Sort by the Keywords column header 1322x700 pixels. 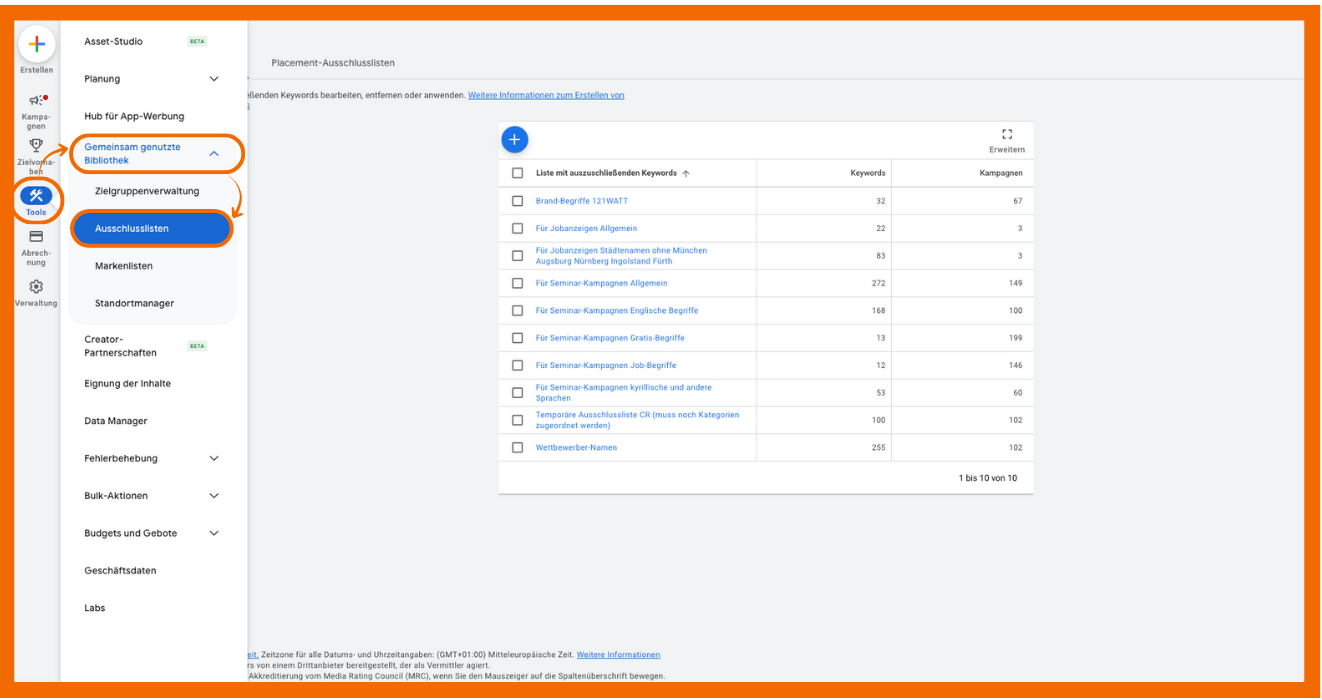coord(867,173)
